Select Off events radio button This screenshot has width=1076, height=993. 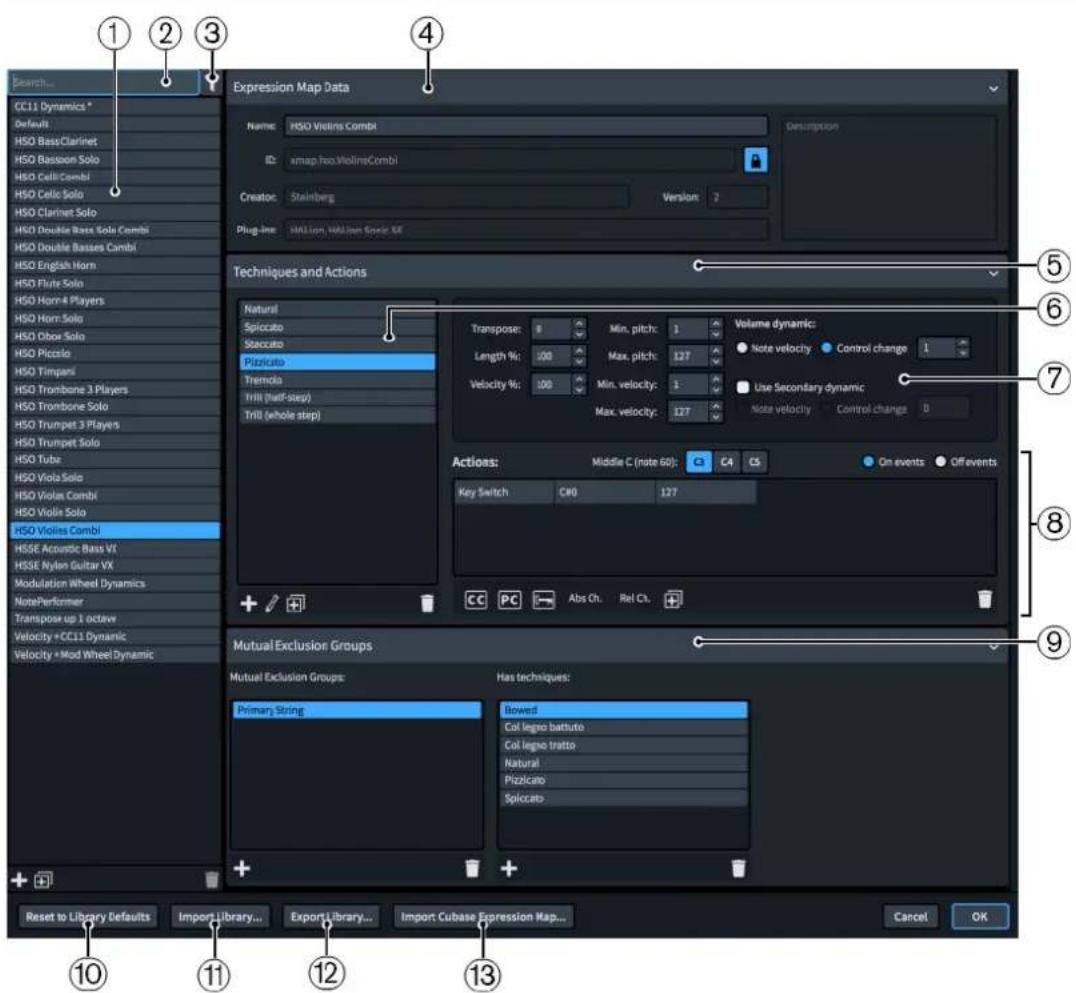[x=941, y=462]
